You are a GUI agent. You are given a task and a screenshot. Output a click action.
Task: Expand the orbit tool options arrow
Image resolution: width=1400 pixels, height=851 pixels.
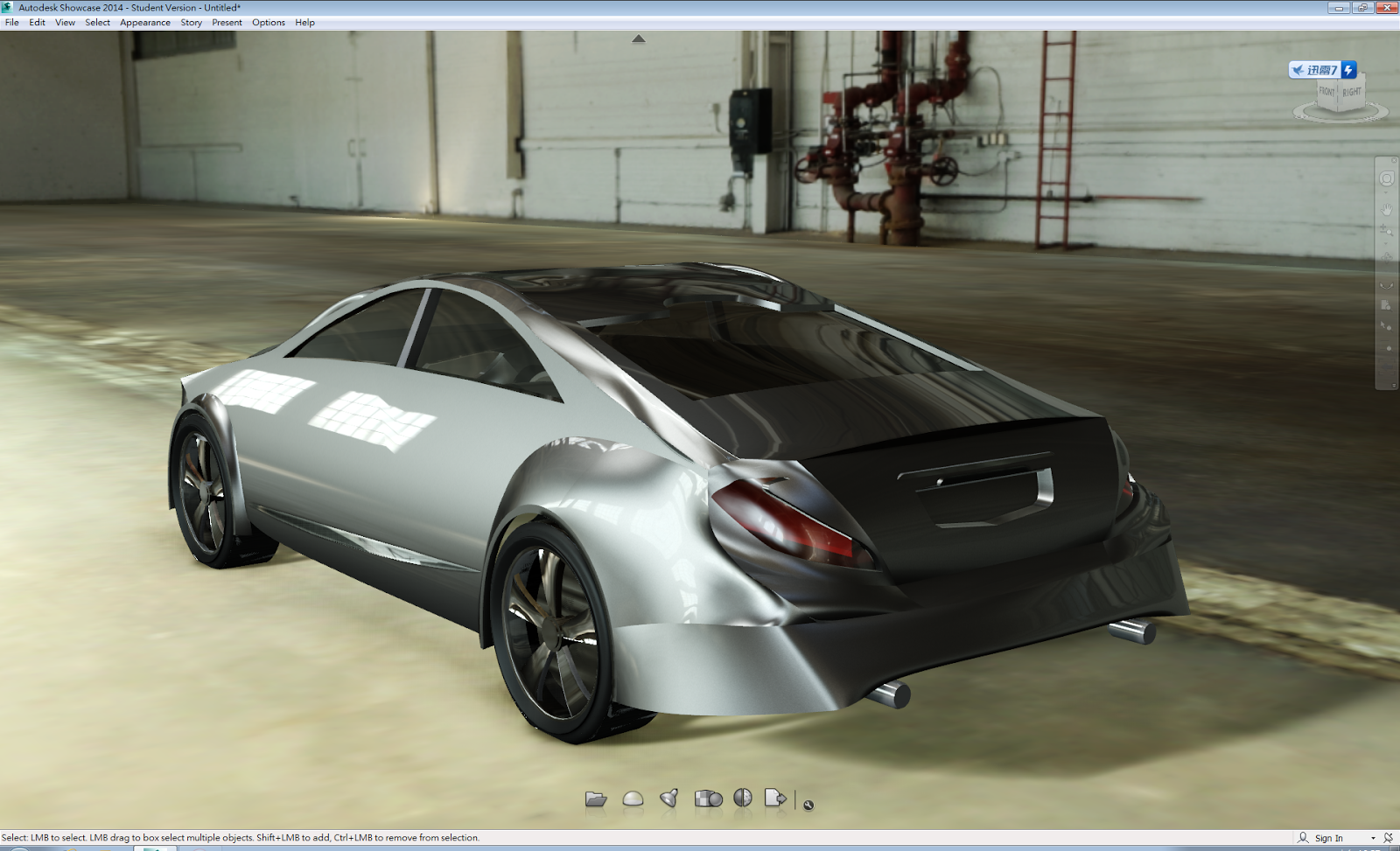pos(1385,192)
